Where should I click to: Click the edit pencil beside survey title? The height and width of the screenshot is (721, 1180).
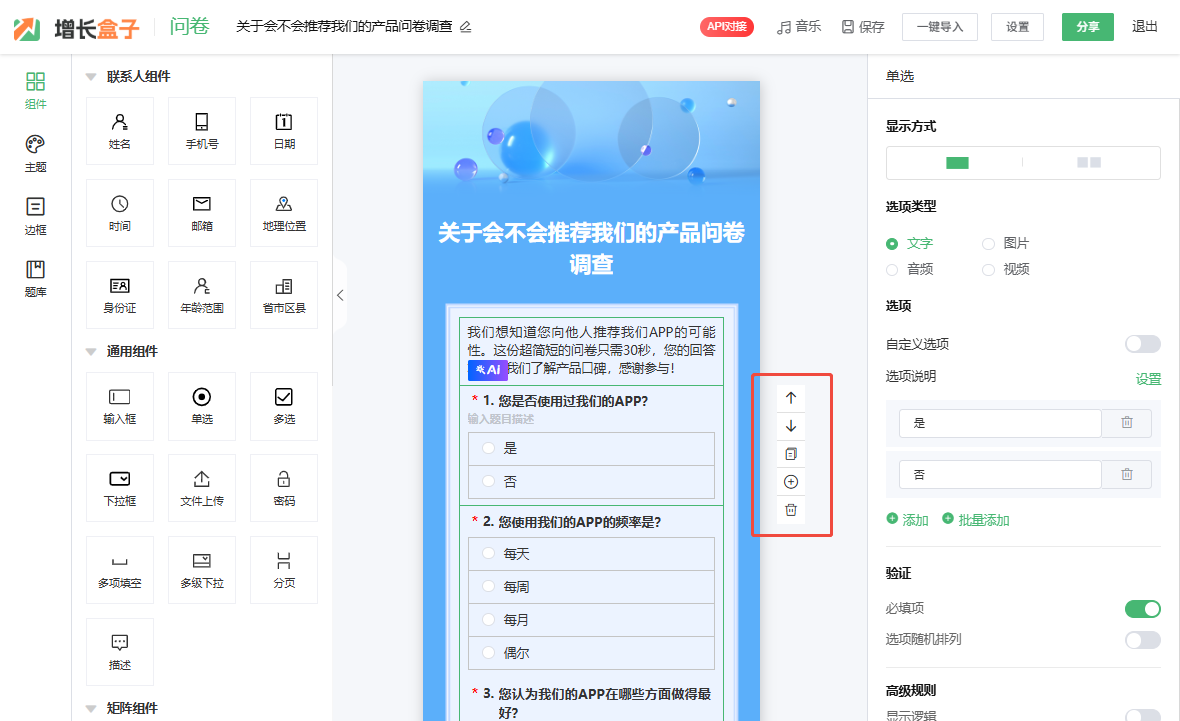465,27
